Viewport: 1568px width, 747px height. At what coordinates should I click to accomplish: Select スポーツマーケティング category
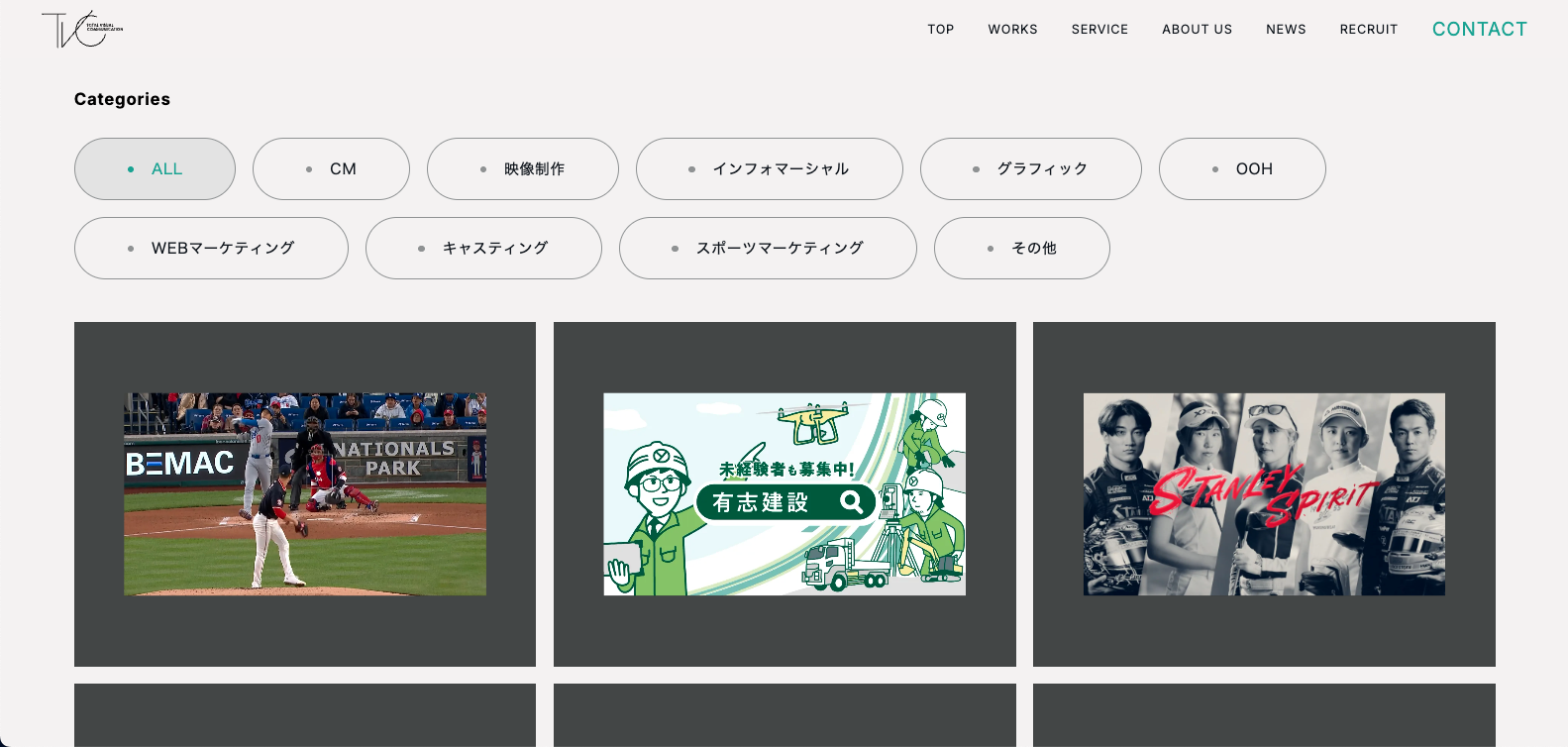768,249
